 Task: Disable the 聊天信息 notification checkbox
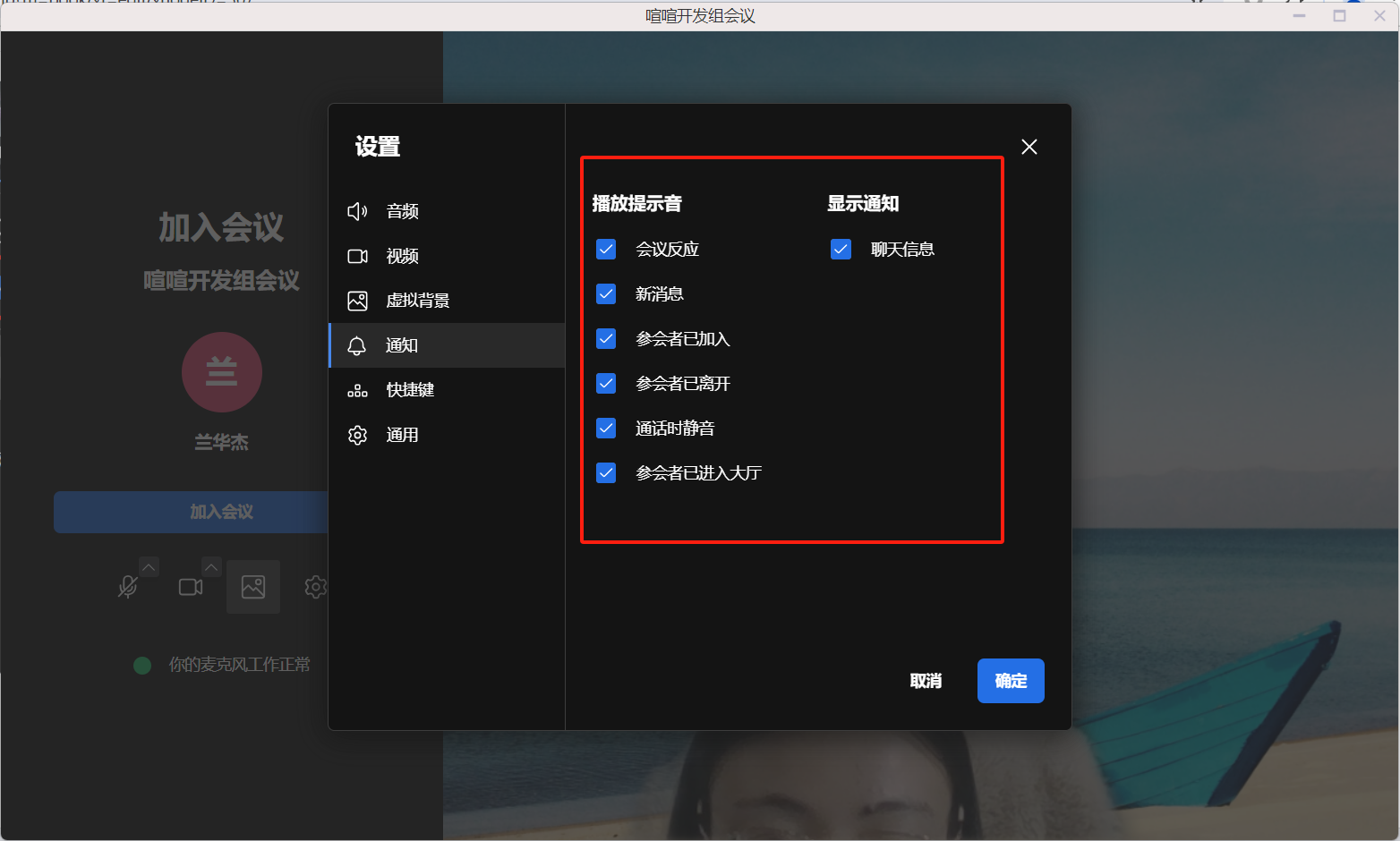(x=841, y=249)
